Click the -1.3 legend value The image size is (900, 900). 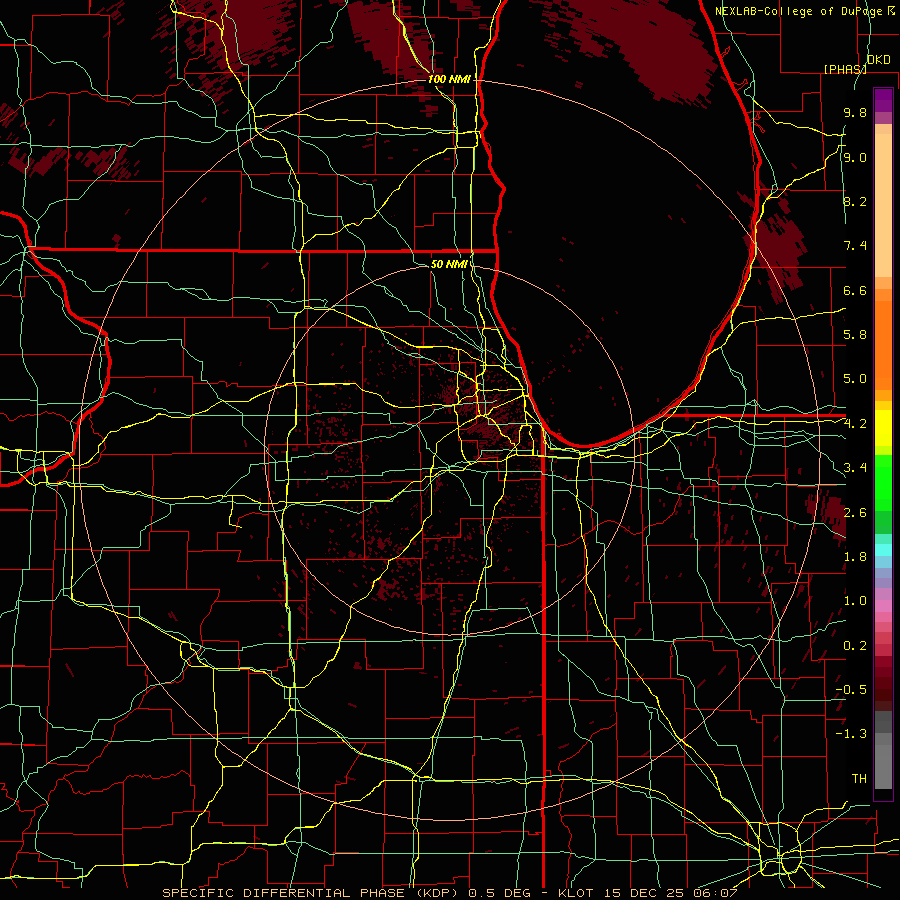[x=851, y=734]
